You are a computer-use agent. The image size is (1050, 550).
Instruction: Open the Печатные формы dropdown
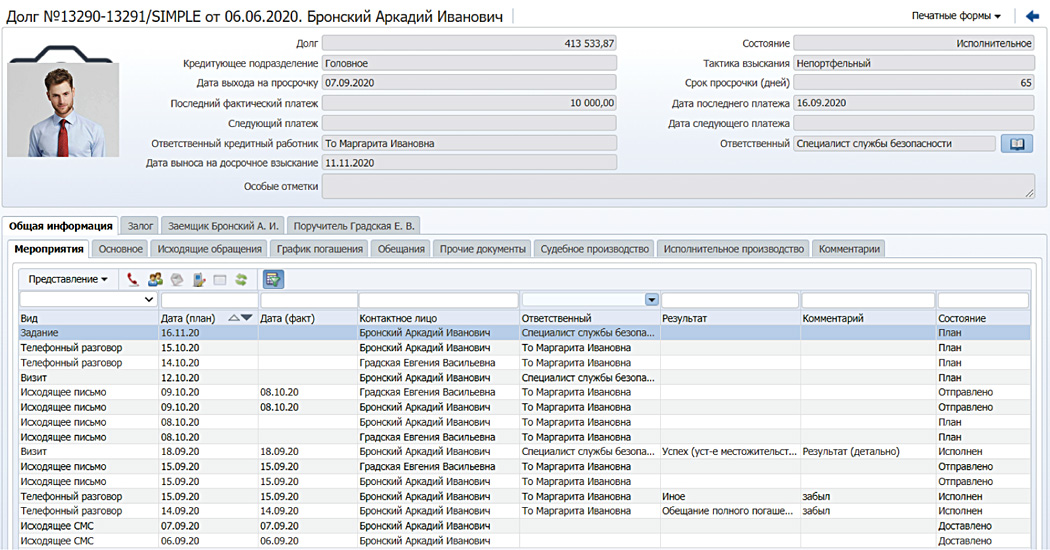956,16
